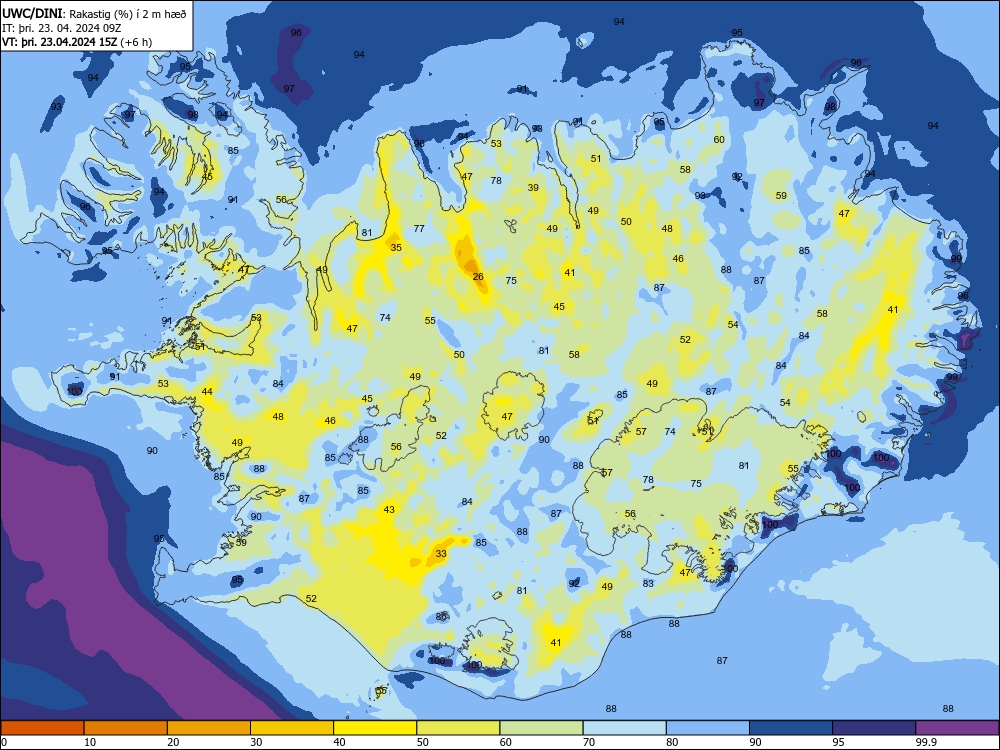Click the legend tick label '10'
Viewport: 1000px width, 750px height.
[x=90, y=742]
